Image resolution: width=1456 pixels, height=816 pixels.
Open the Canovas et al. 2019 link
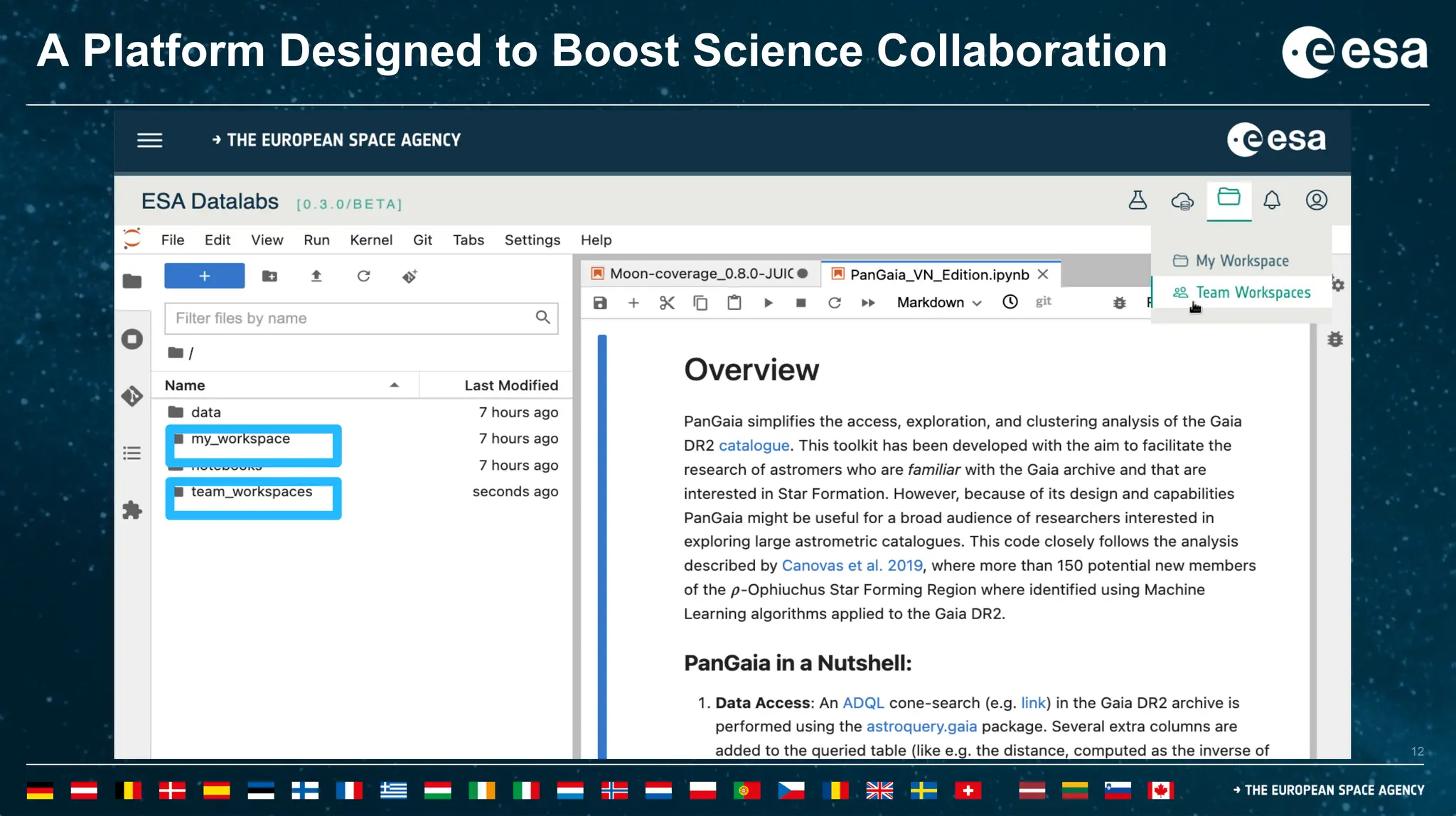coord(852,566)
